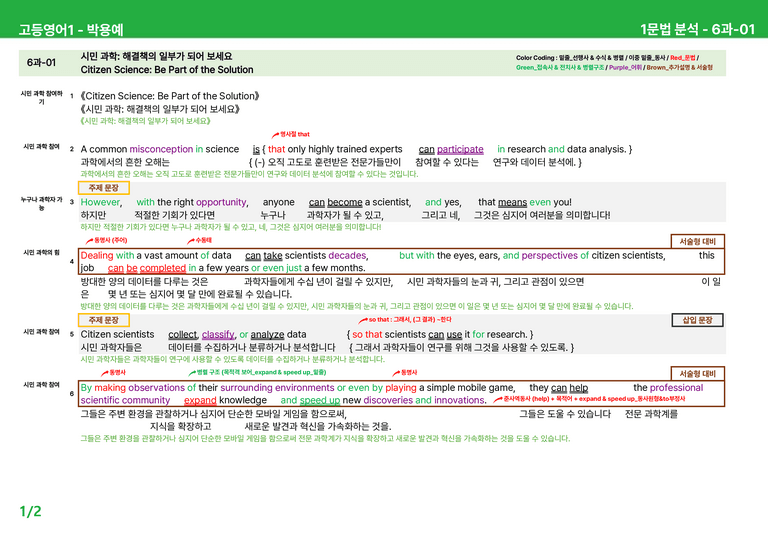Image resolution: width=768 pixels, height=543 pixels.
Task: Click the "6과-01" lesson code
Action: point(41,63)
